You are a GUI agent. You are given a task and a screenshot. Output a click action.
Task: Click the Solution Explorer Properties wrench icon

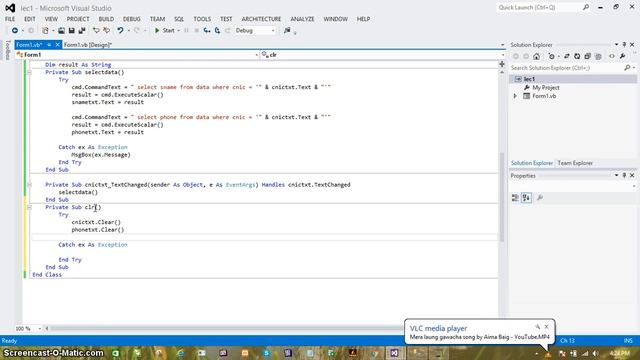622,56
